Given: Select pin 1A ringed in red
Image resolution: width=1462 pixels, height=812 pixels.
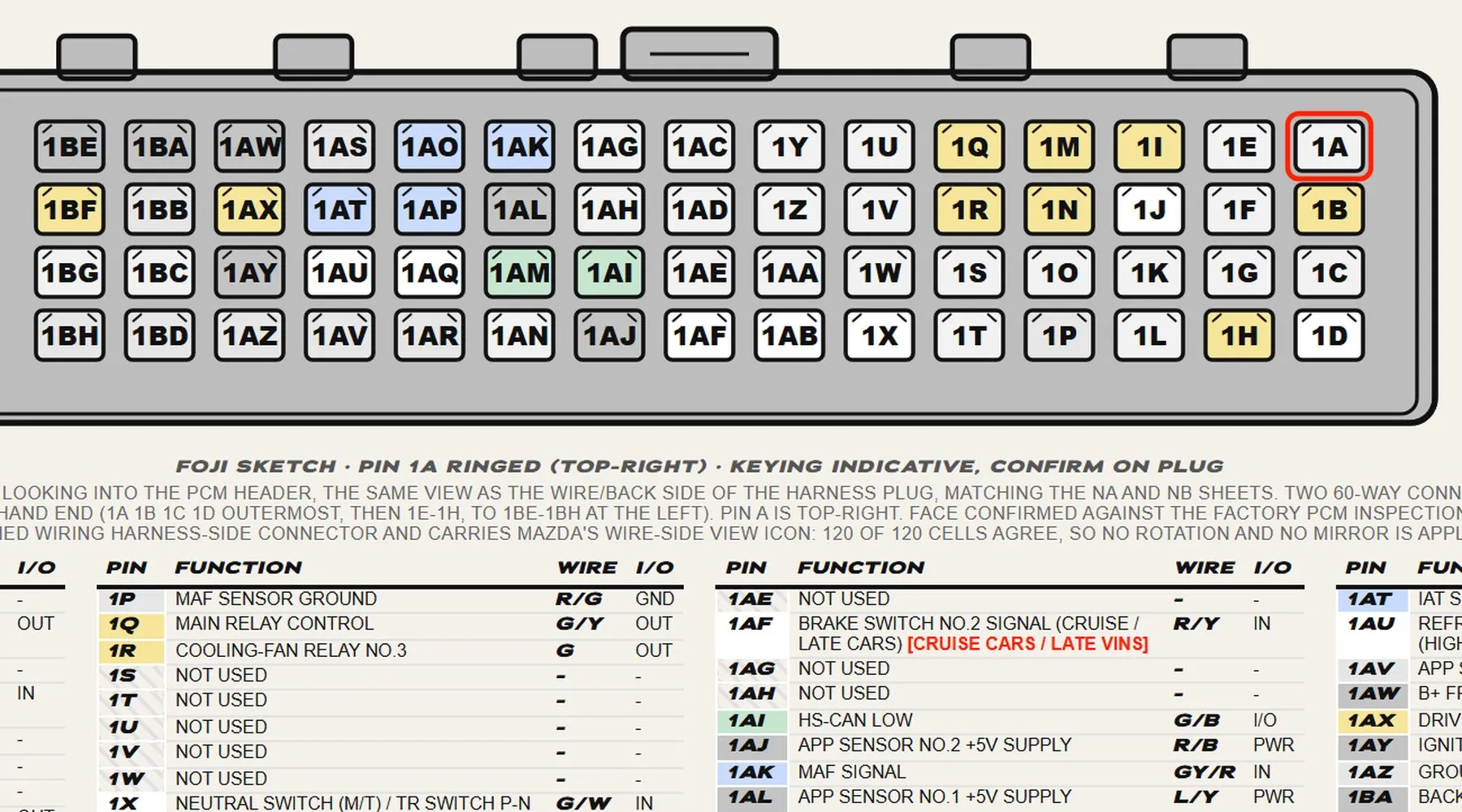Looking at the screenshot, I should [x=1329, y=146].
